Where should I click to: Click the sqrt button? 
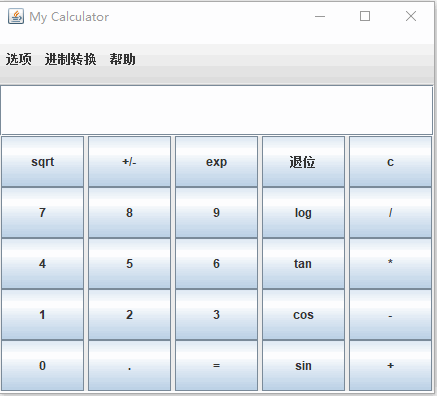[x=42, y=162]
